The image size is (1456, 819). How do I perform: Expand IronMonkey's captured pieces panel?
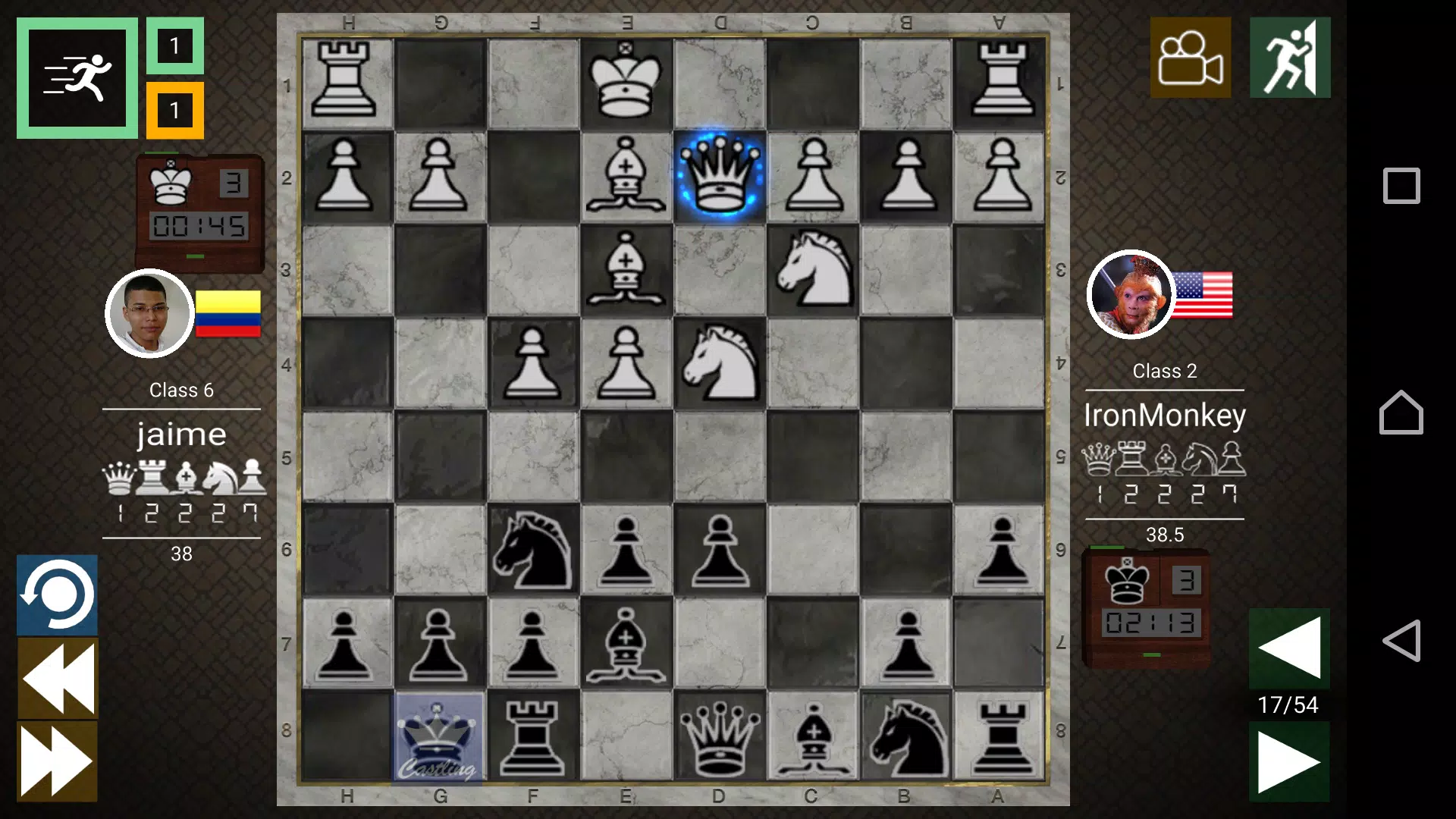pos(1163,476)
